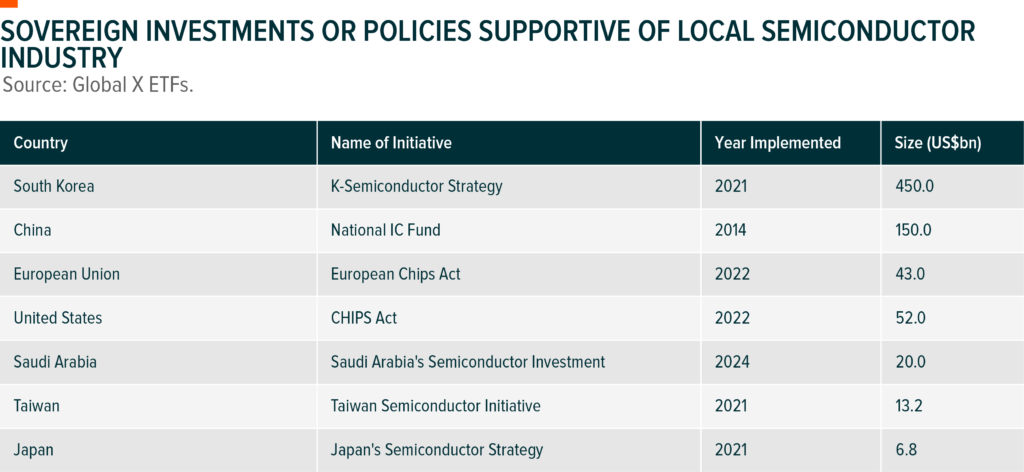Click the Saudi Arabia's Semiconductor Investment cell
The height and width of the screenshot is (472, 1024).
pos(467,362)
